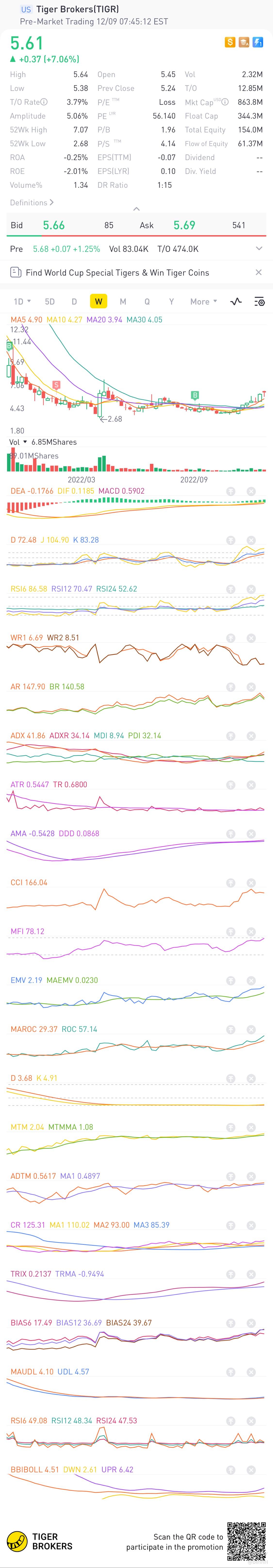Pin the MFI indicator to top
The image size is (273, 1568).
[231, 931]
